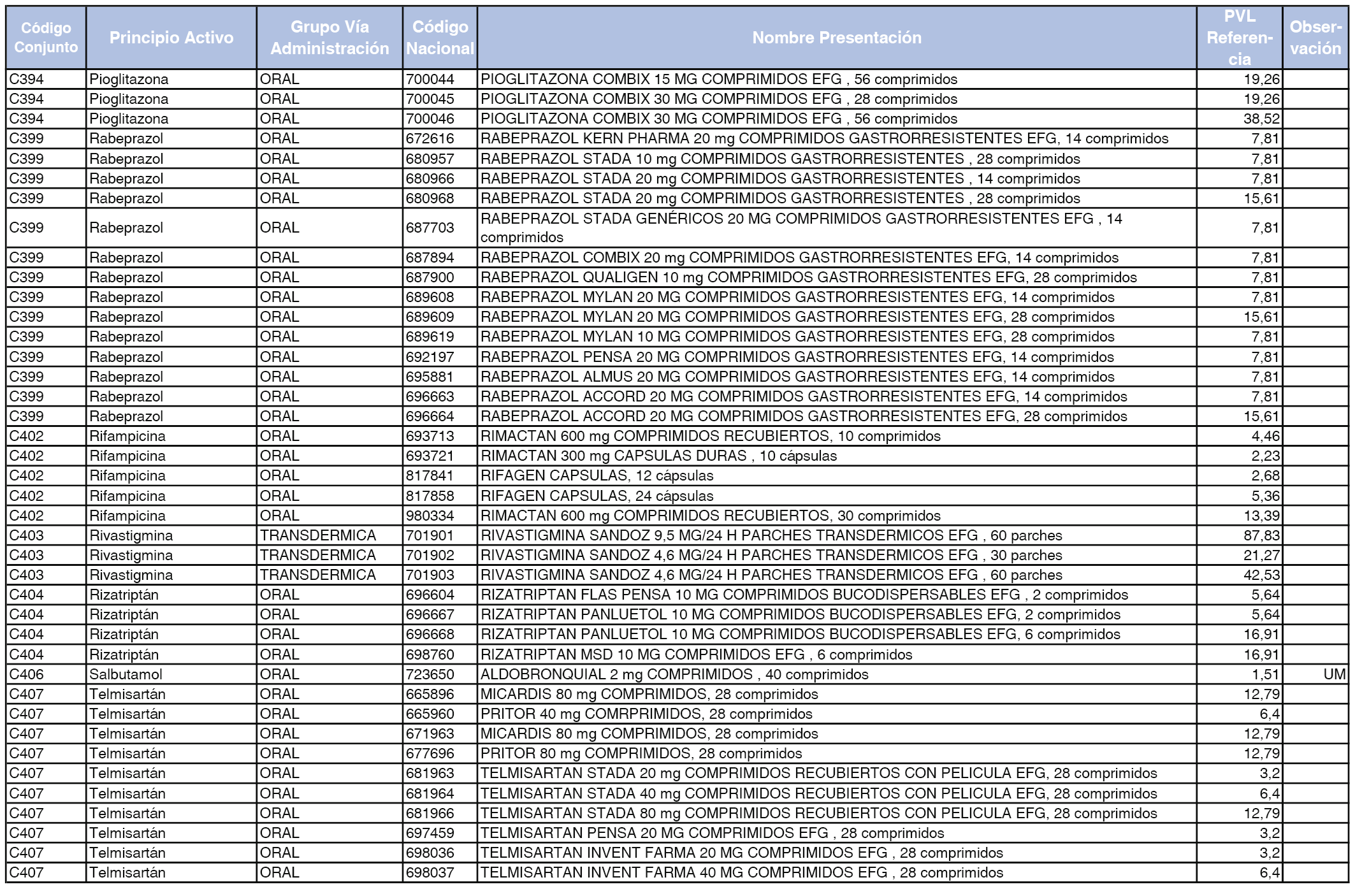Click RIMACTAN 300 mg CAPSULAS DURAS cell
The height and width of the screenshot is (896, 1355).
pyautogui.click(x=837, y=456)
